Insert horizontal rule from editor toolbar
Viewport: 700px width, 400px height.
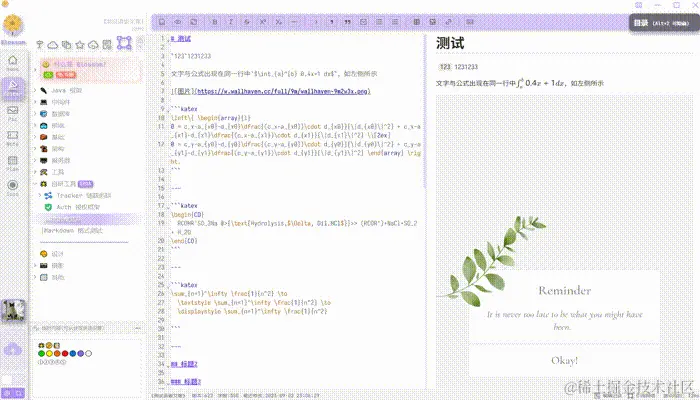coord(294,22)
